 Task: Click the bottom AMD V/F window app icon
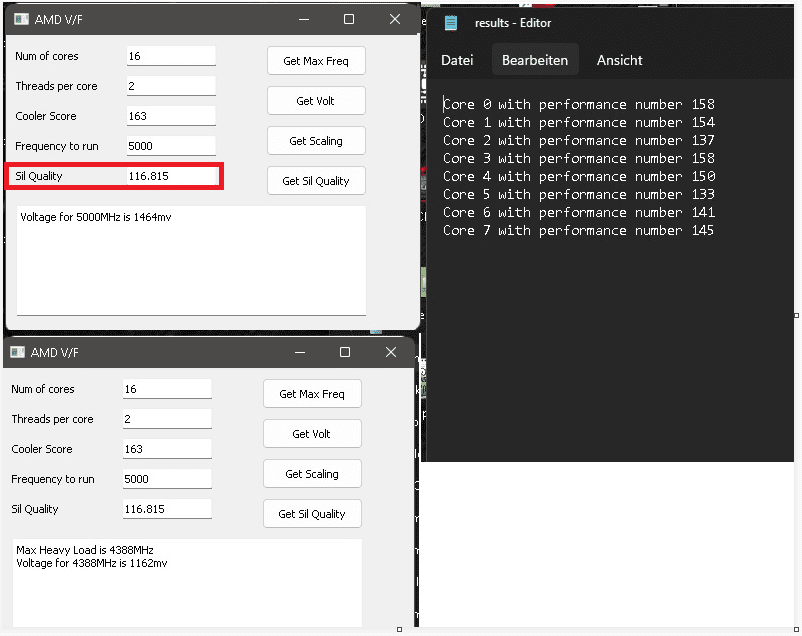(17, 352)
